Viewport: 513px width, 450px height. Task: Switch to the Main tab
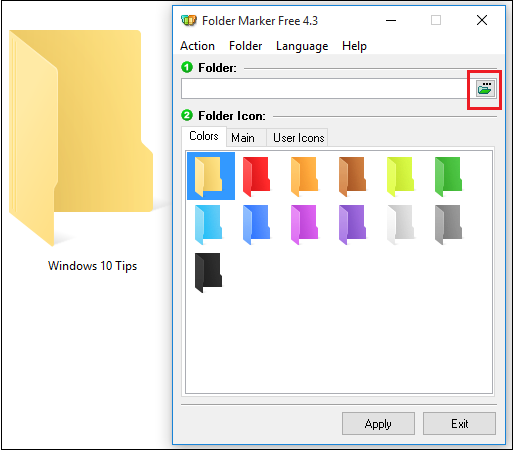pos(246,138)
